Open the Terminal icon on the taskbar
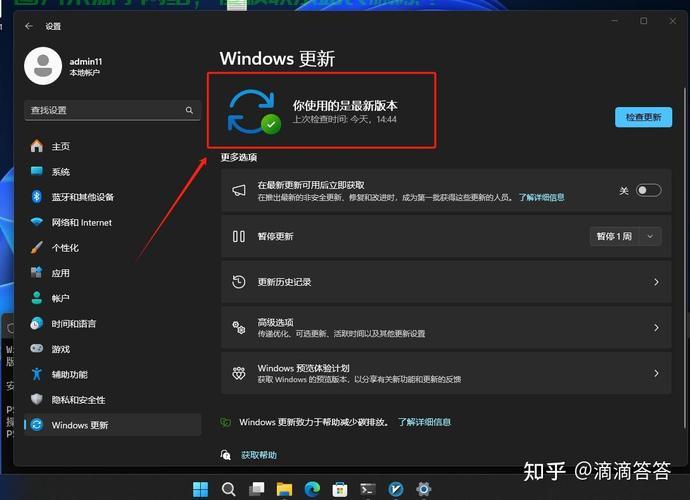Screen dimensions: 690x500 (x=368, y=489)
